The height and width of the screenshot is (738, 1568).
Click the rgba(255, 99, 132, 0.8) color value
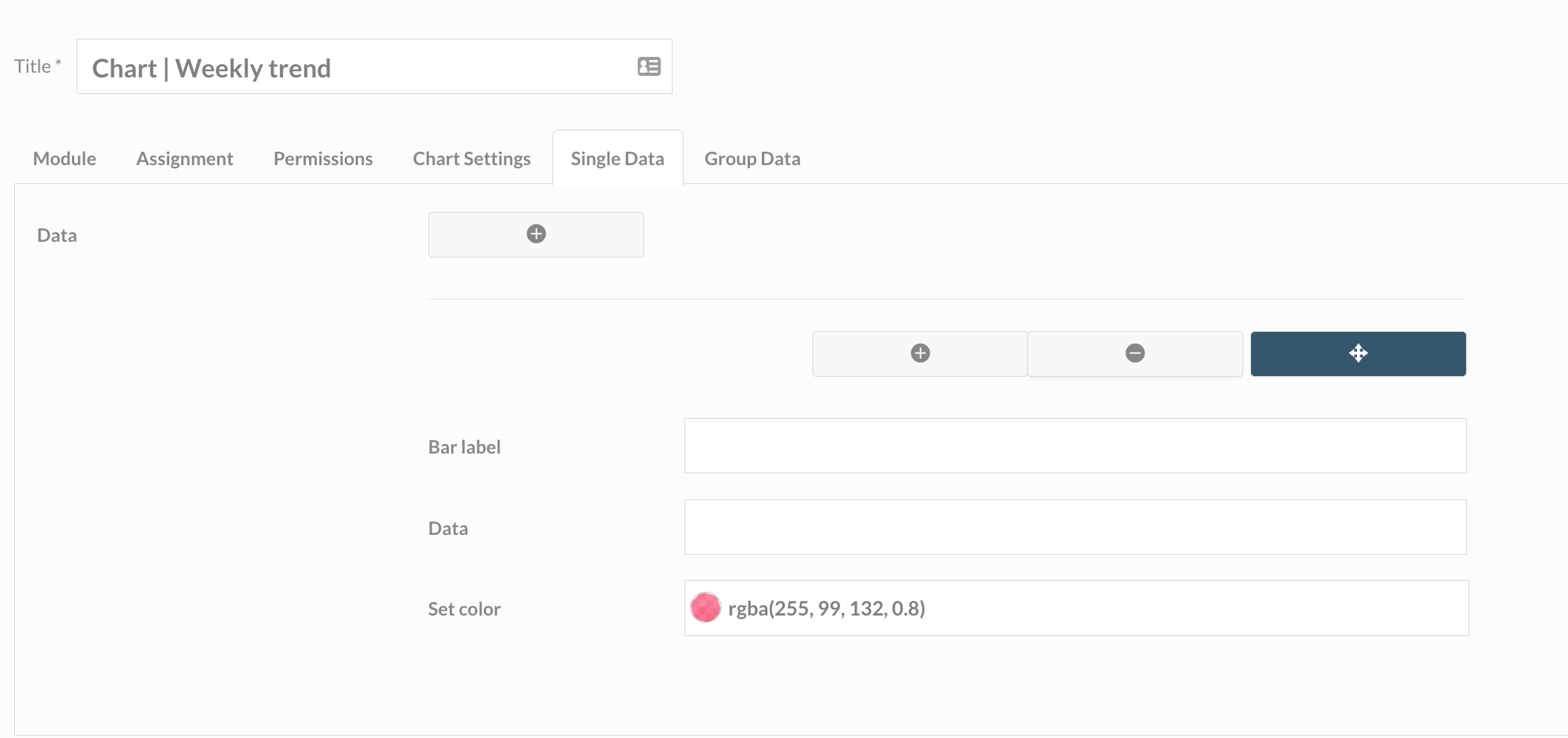[826, 608]
